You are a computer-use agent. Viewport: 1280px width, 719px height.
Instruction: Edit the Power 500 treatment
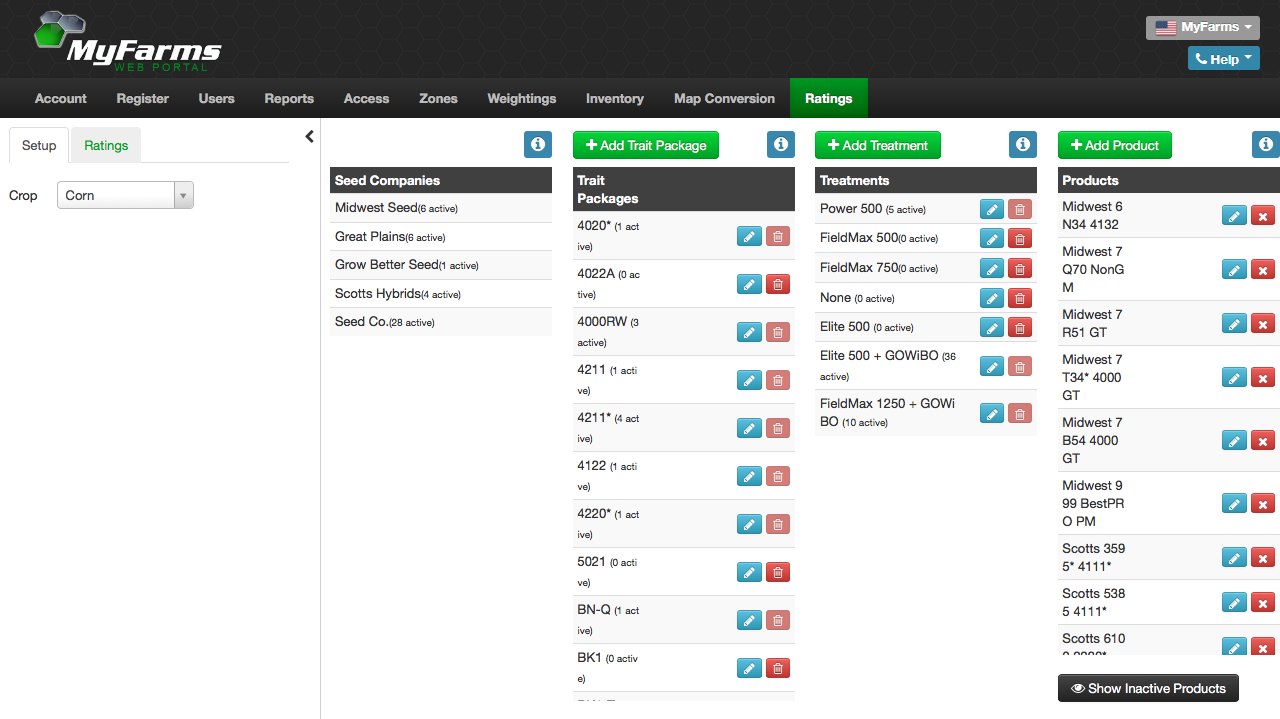992,209
